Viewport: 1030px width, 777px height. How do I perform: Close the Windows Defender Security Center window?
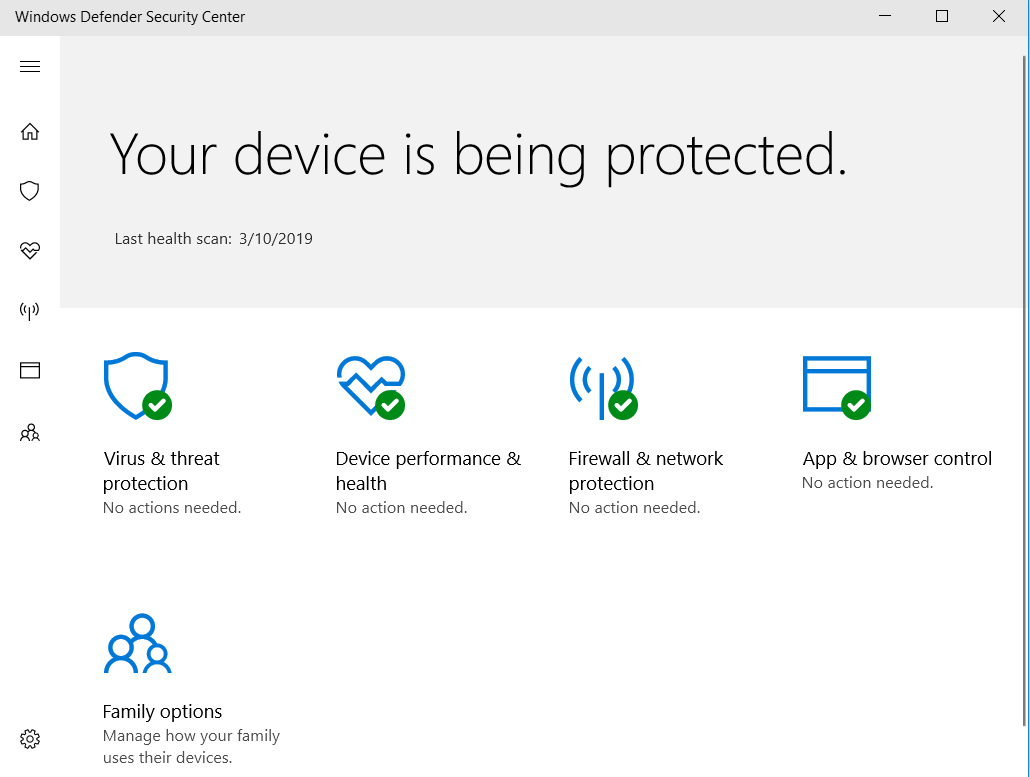(999, 16)
